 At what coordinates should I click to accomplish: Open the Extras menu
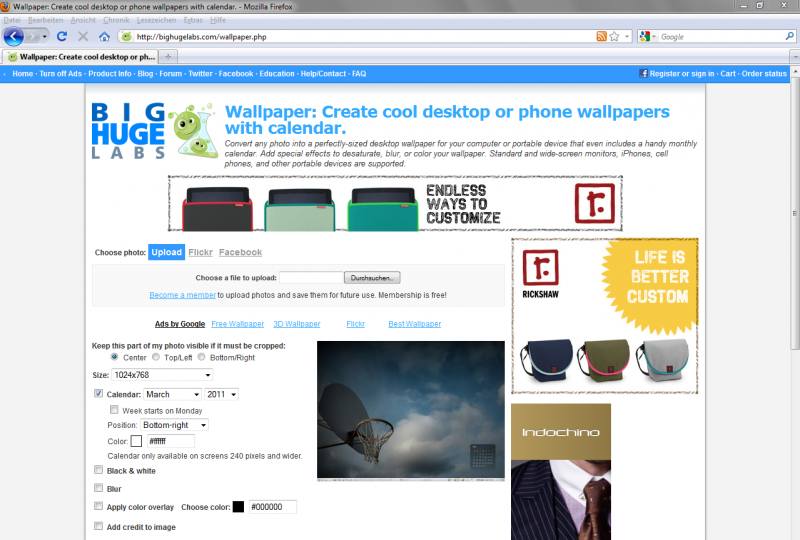193,20
